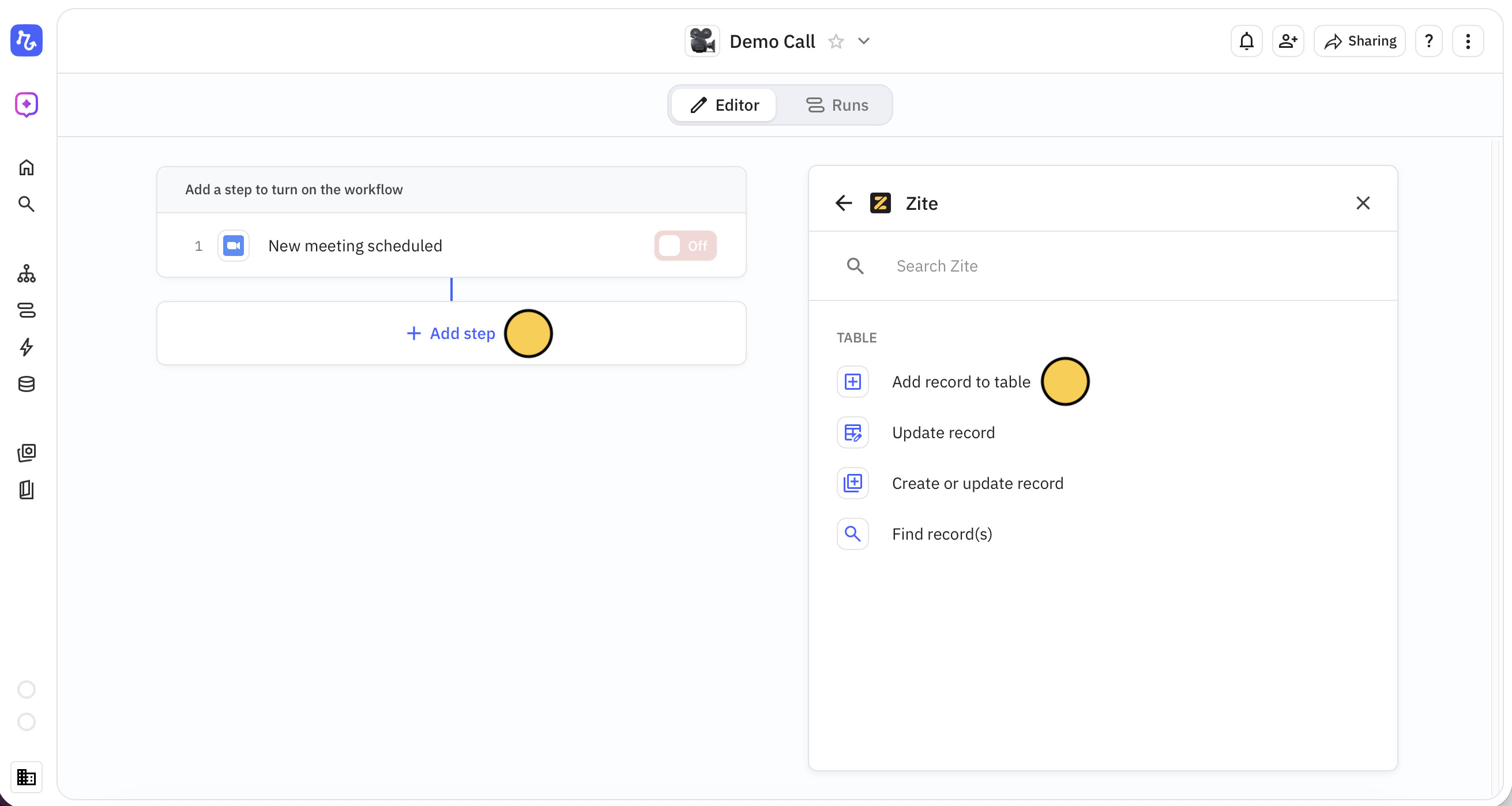The height and width of the screenshot is (806, 1512).
Task: Open the org chart sidebar icon
Action: [27, 273]
